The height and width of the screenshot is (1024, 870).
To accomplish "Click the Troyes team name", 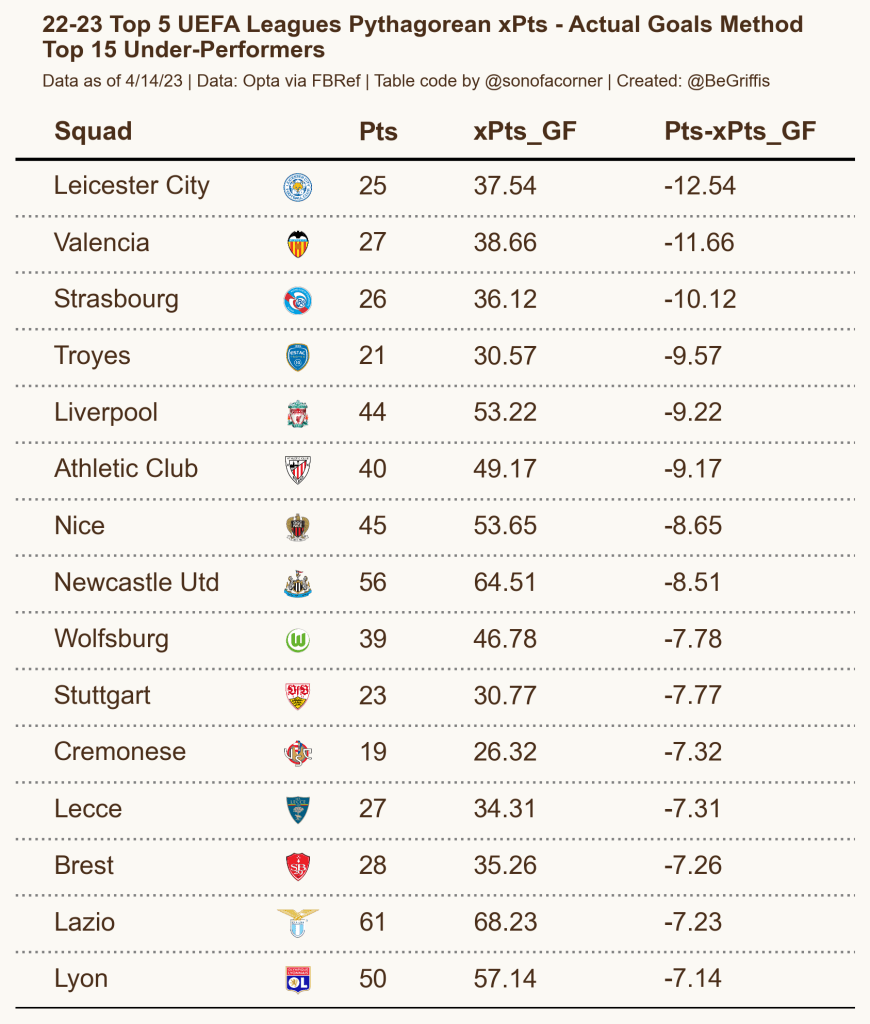I will point(92,356).
